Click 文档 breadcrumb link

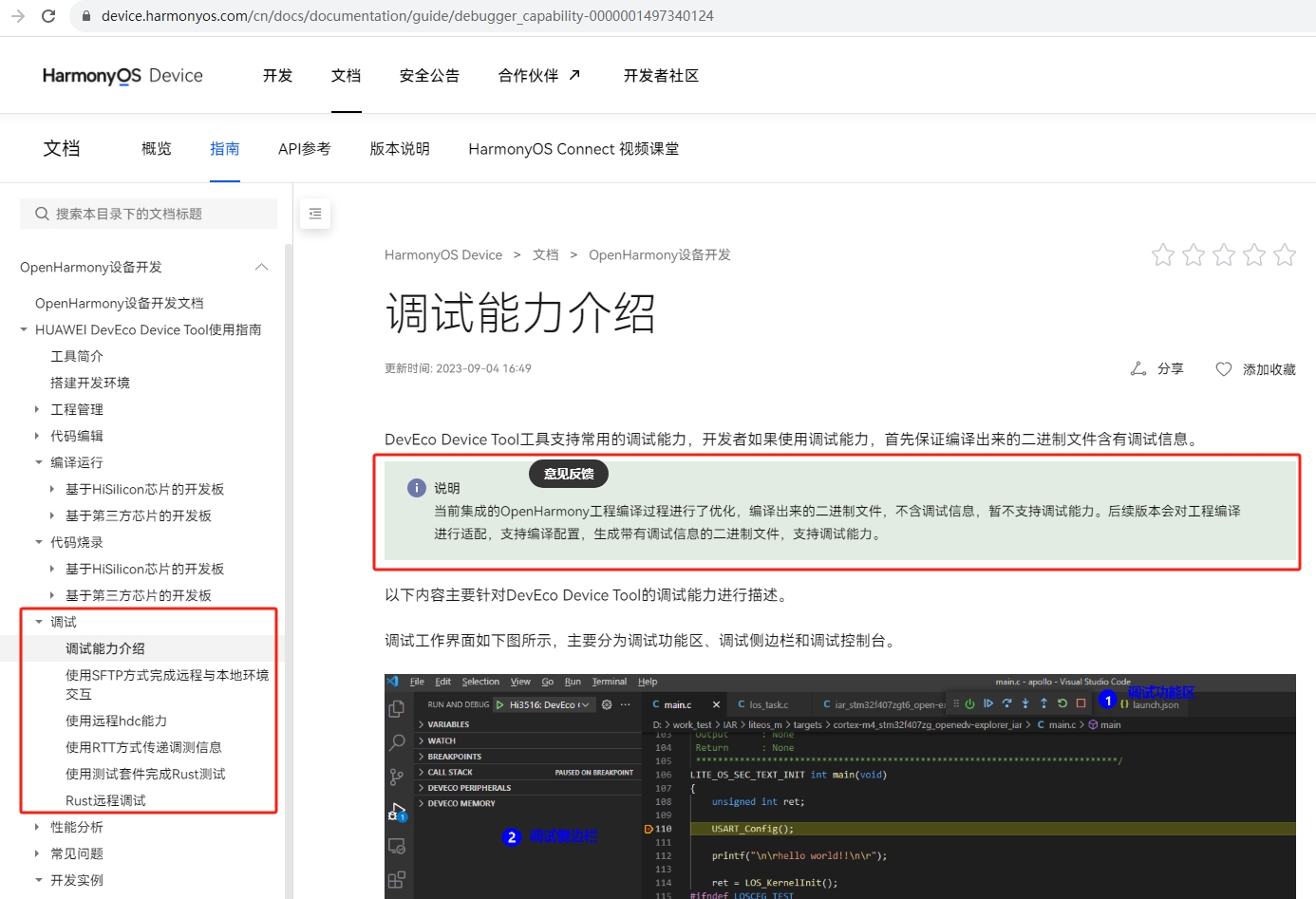pyautogui.click(x=546, y=254)
